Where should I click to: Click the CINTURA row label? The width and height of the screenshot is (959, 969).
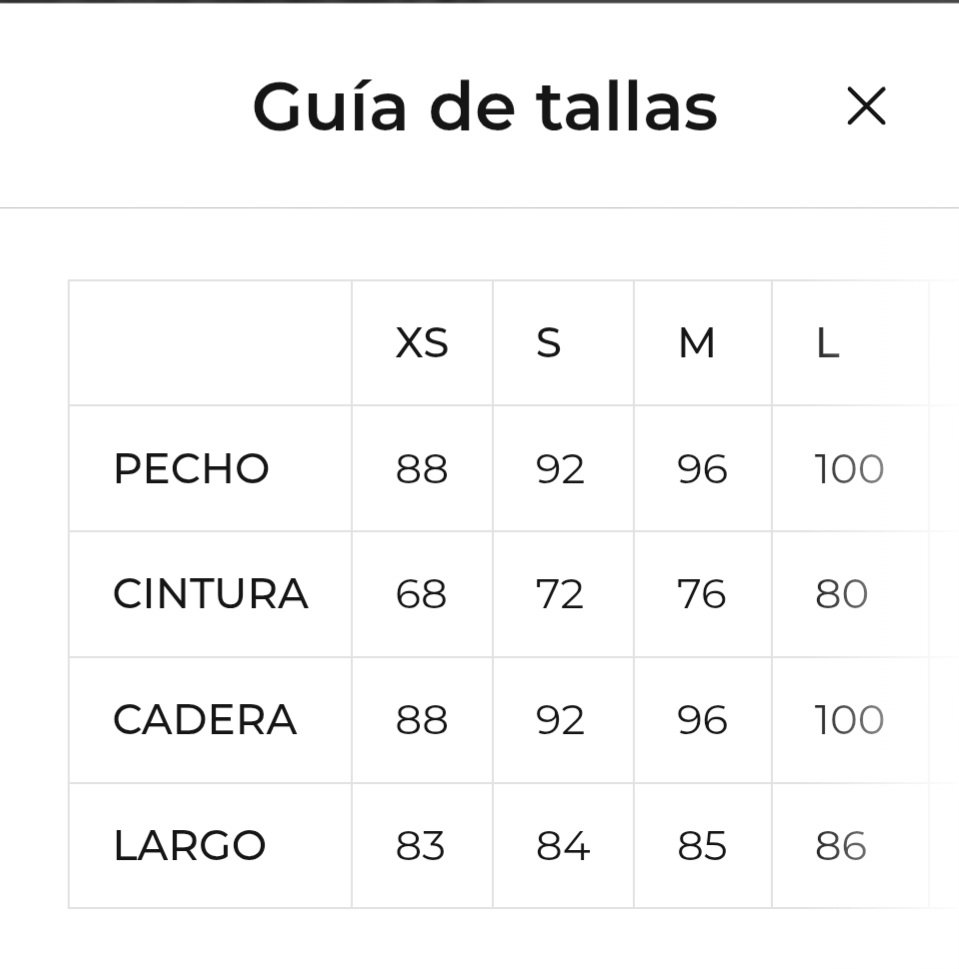click(x=210, y=594)
